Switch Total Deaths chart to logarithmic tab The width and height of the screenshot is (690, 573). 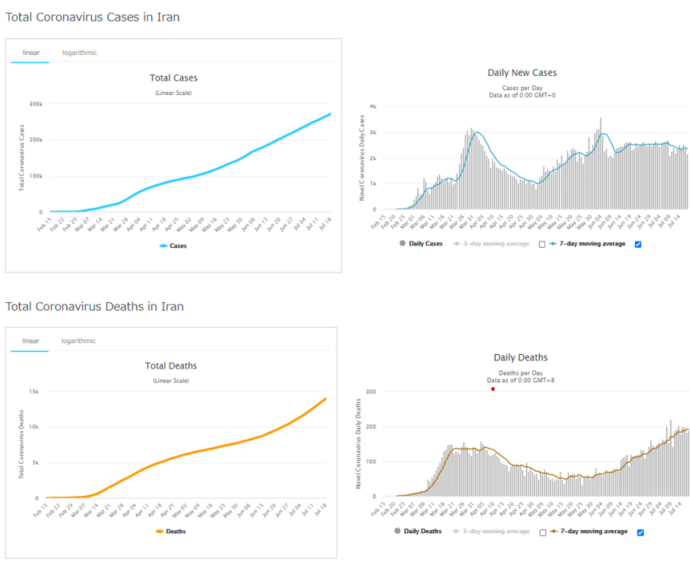click(x=78, y=341)
